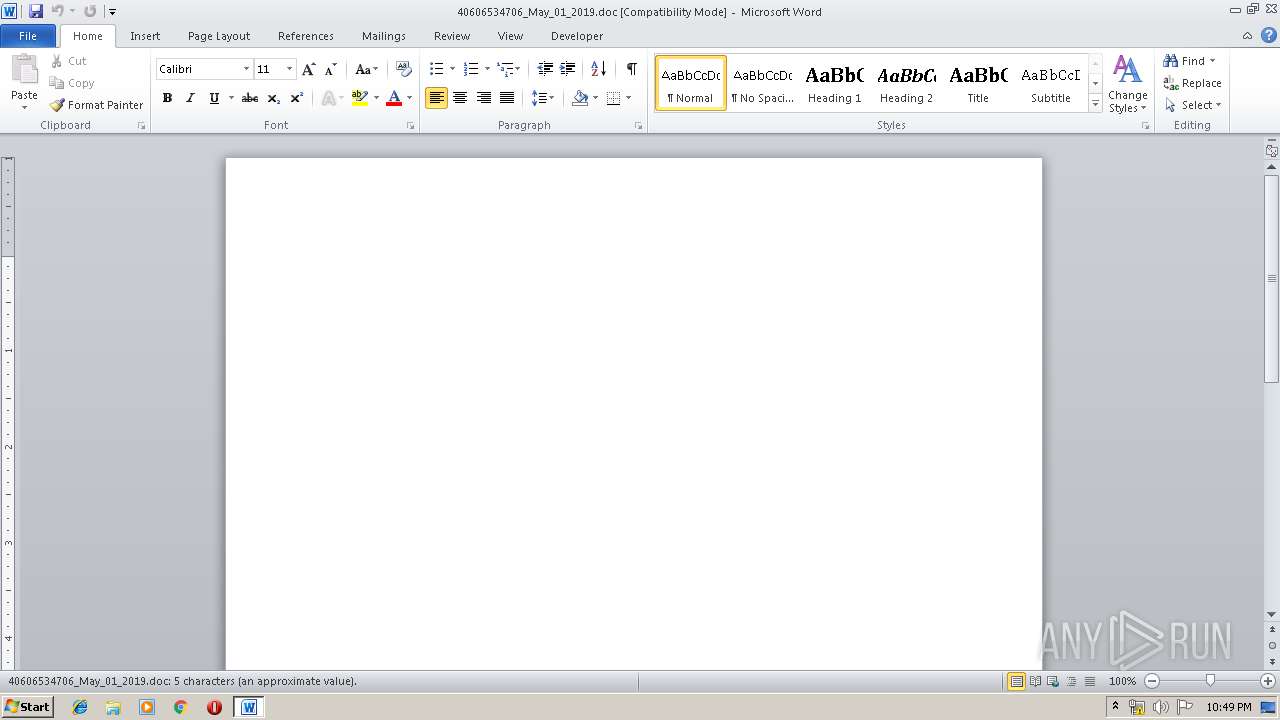This screenshot has height=720, width=1280.
Task: Open the font size dropdown
Action: click(290, 69)
